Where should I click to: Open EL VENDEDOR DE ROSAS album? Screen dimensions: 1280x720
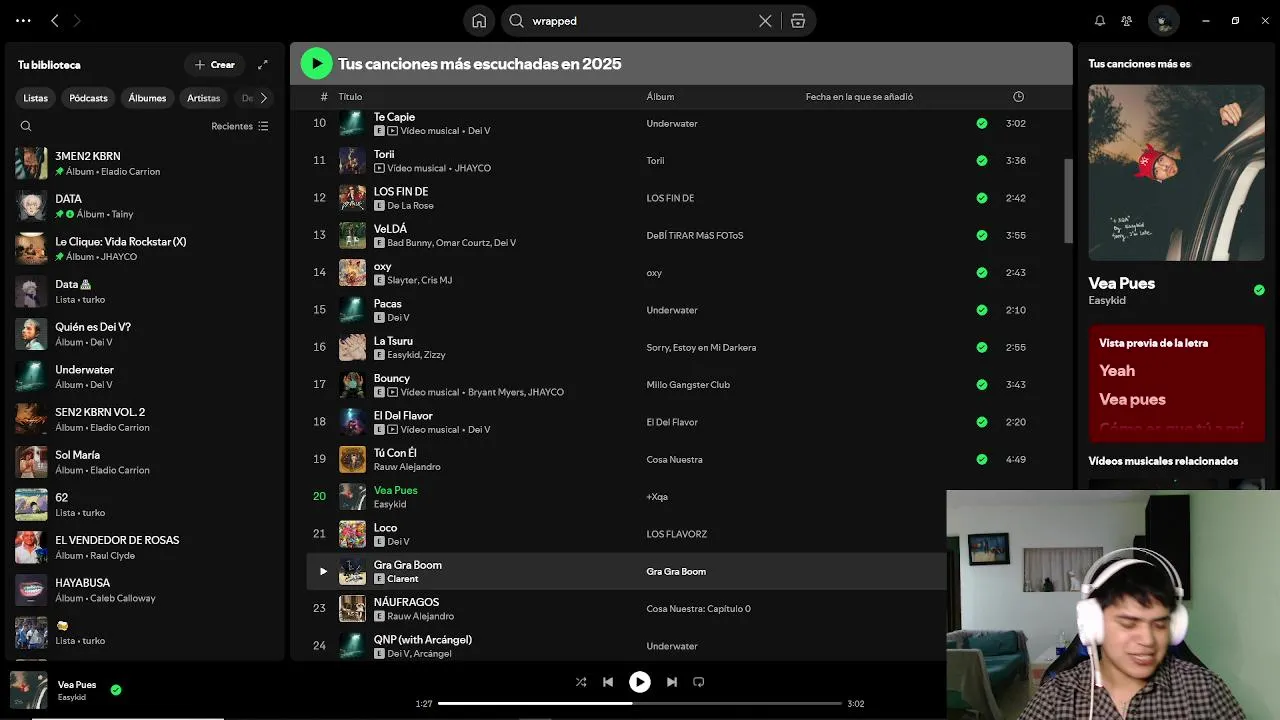click(145, 547)
